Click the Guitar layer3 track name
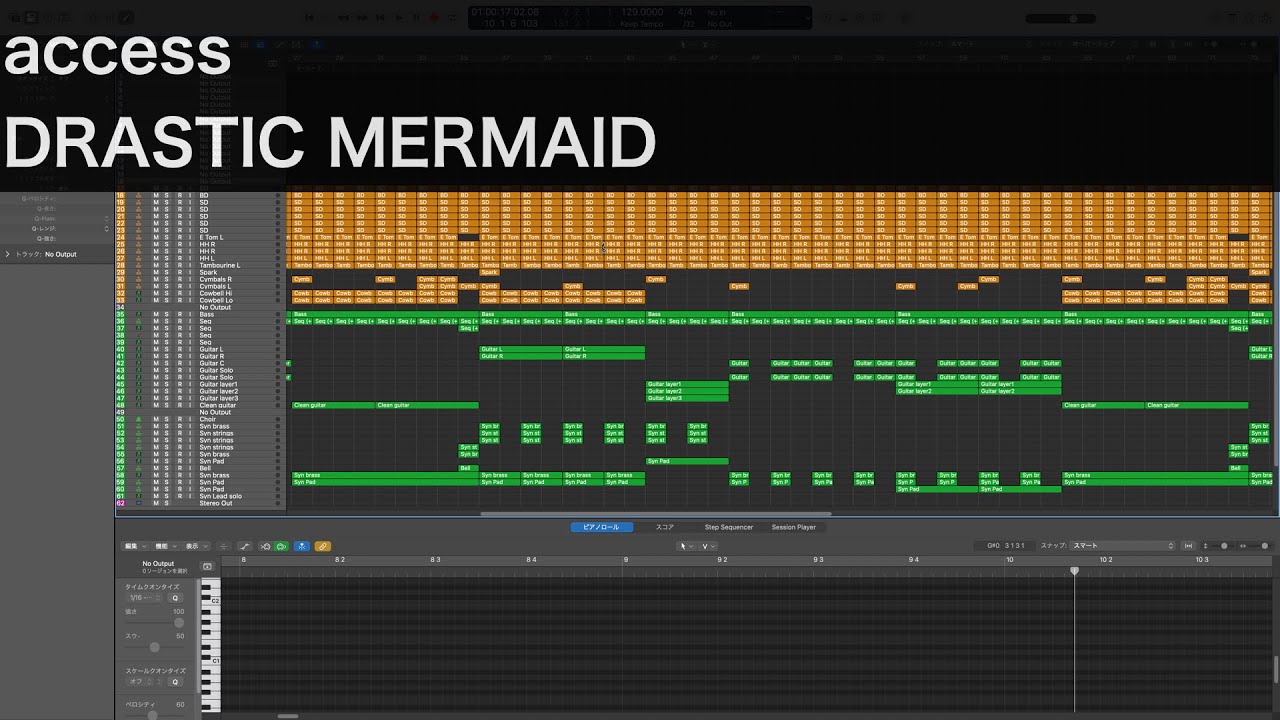 click(x=219, y=398)
